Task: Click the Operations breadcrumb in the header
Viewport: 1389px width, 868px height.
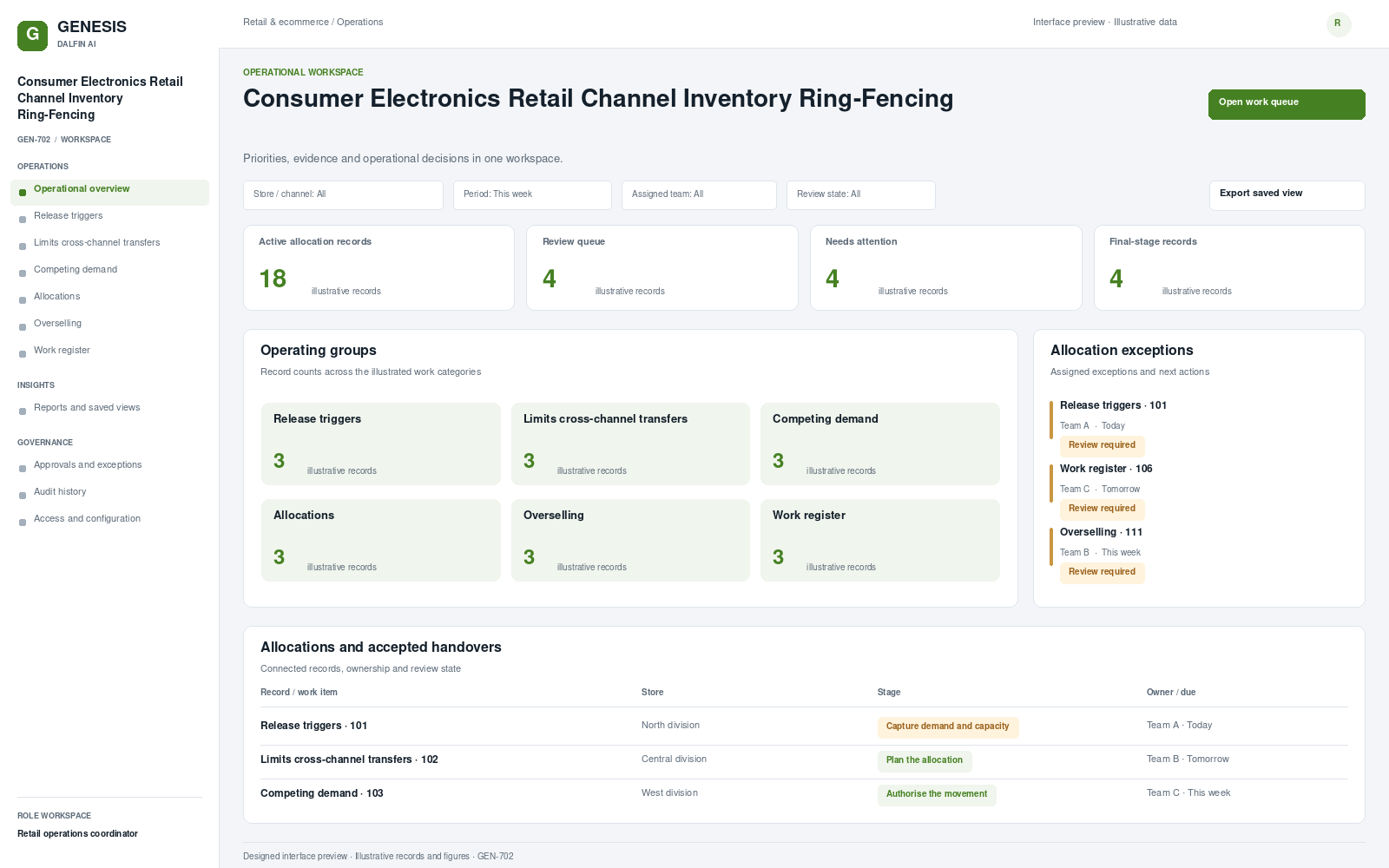Action: pyautogui.click(x=359, y=23)
